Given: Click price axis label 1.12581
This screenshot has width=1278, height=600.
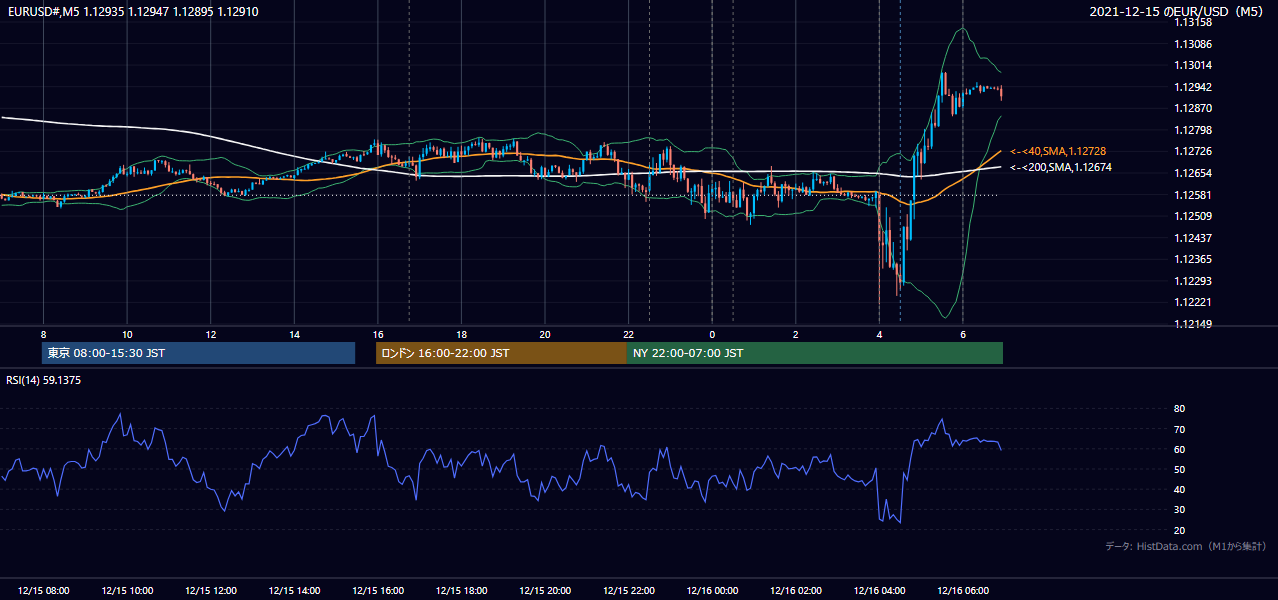Looking at the screenshot, I should (1193, 195).
